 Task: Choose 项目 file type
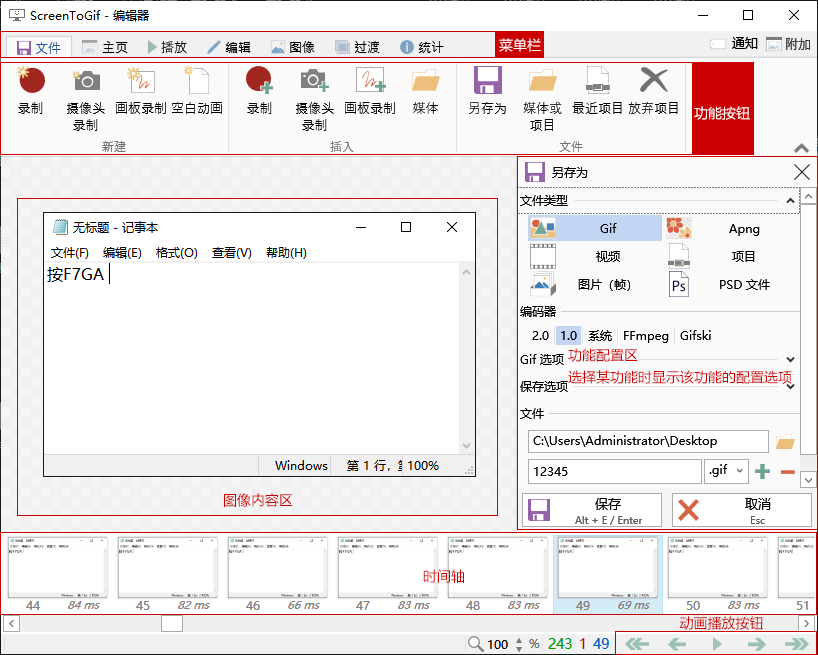click(x=731, y=256)
